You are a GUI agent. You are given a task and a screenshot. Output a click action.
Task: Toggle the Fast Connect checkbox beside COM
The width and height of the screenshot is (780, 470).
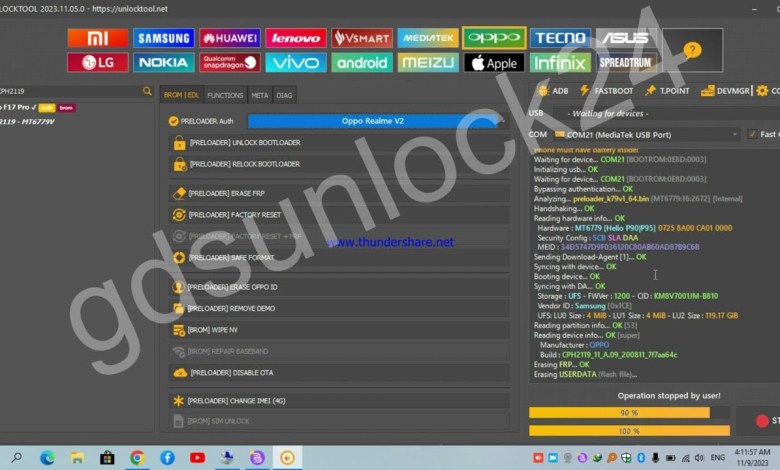pos(752,134)
